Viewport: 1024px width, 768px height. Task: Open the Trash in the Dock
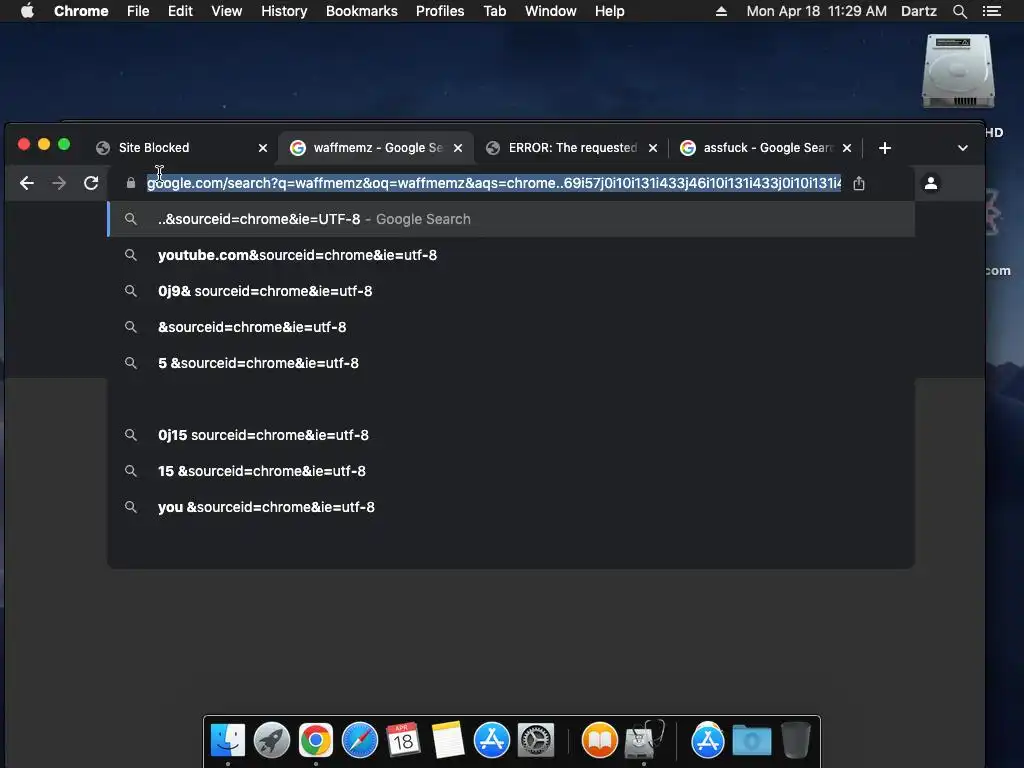(x=795, y=741)
